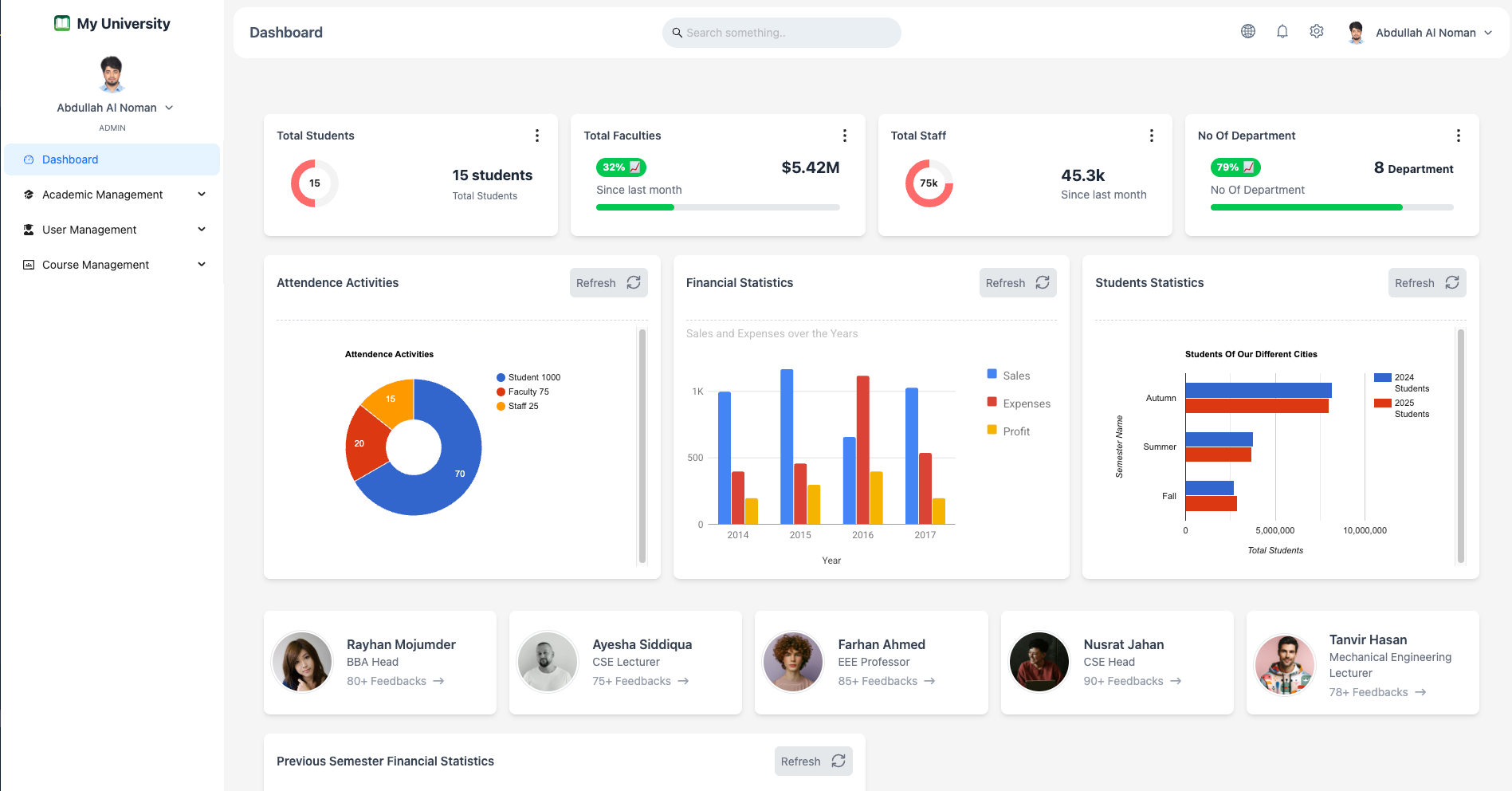The height and width of the screenshot is (791, 1512).
Task: Click the 75k staff donut indicator
Action: tap(929, 183)
